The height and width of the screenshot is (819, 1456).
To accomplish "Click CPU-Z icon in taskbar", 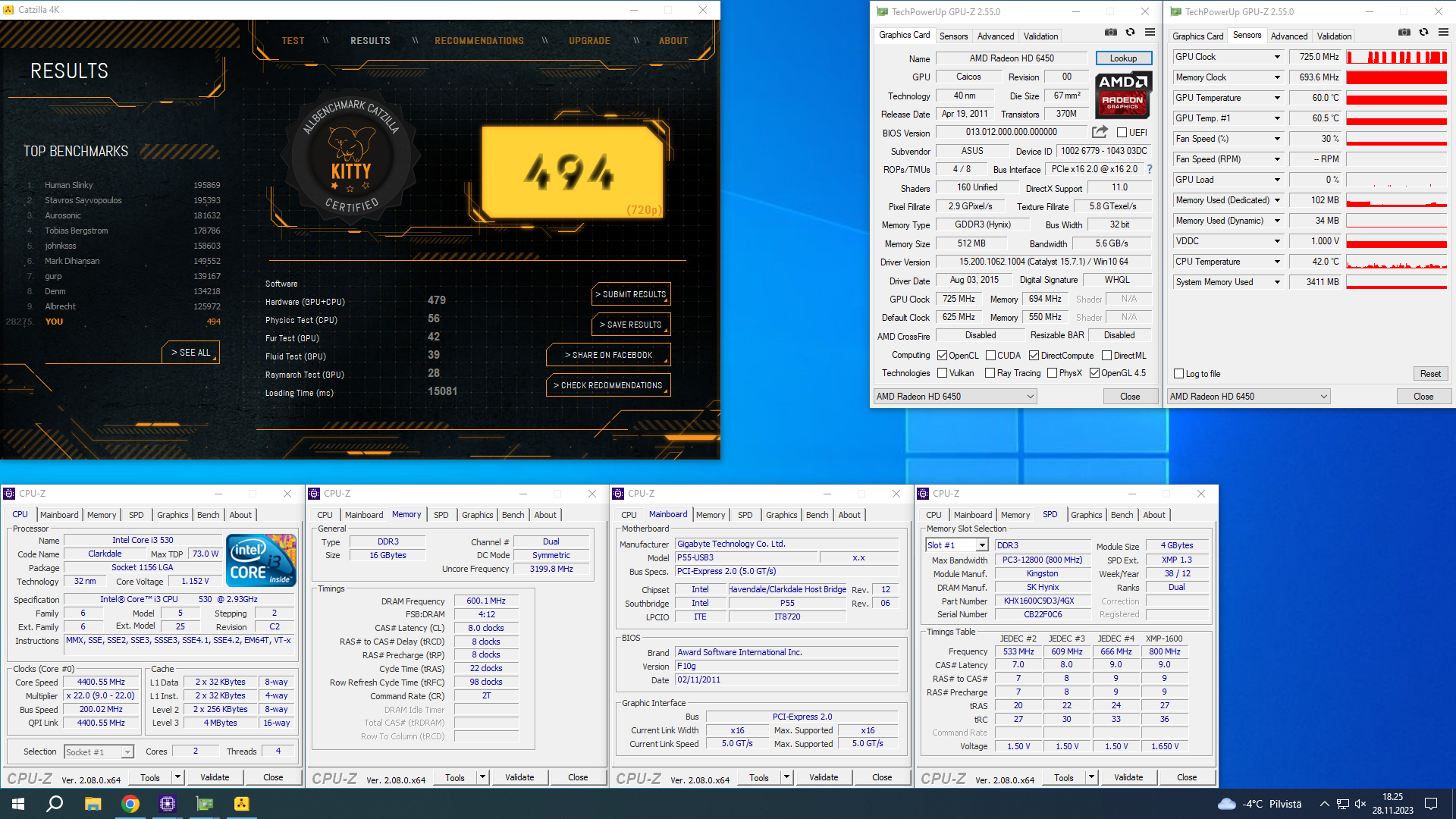I will pyautogui.click(x=168, y=804).
